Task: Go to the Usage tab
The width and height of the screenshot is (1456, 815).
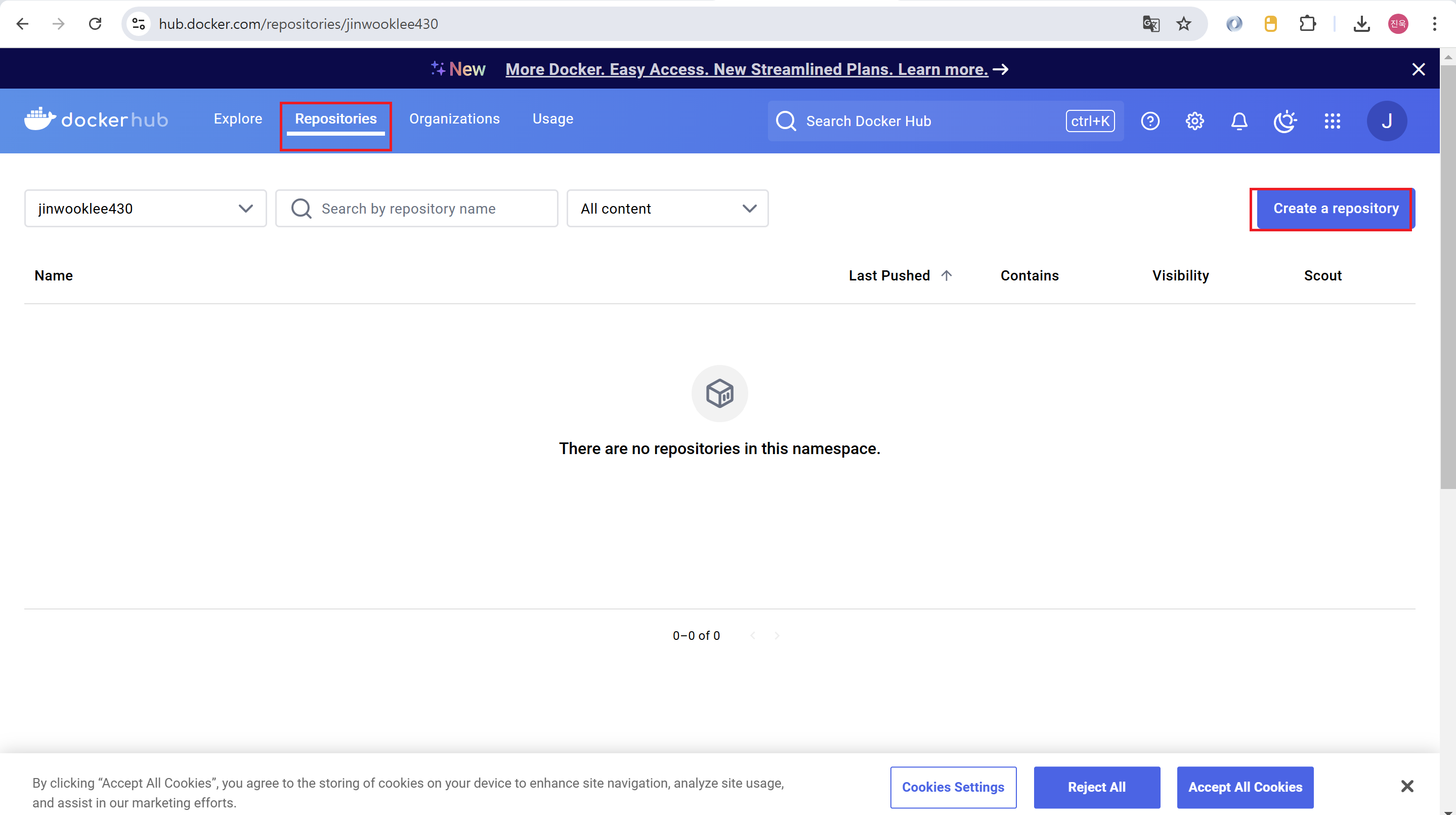Action: point(553,119)
